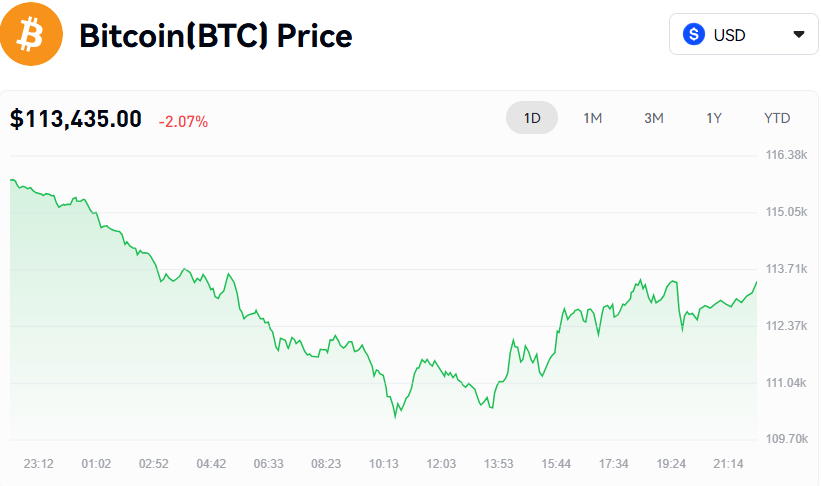The width and height of the screenshot is (821, 486).
Task: Click the 113.71k price axis label
Action: 785,269
